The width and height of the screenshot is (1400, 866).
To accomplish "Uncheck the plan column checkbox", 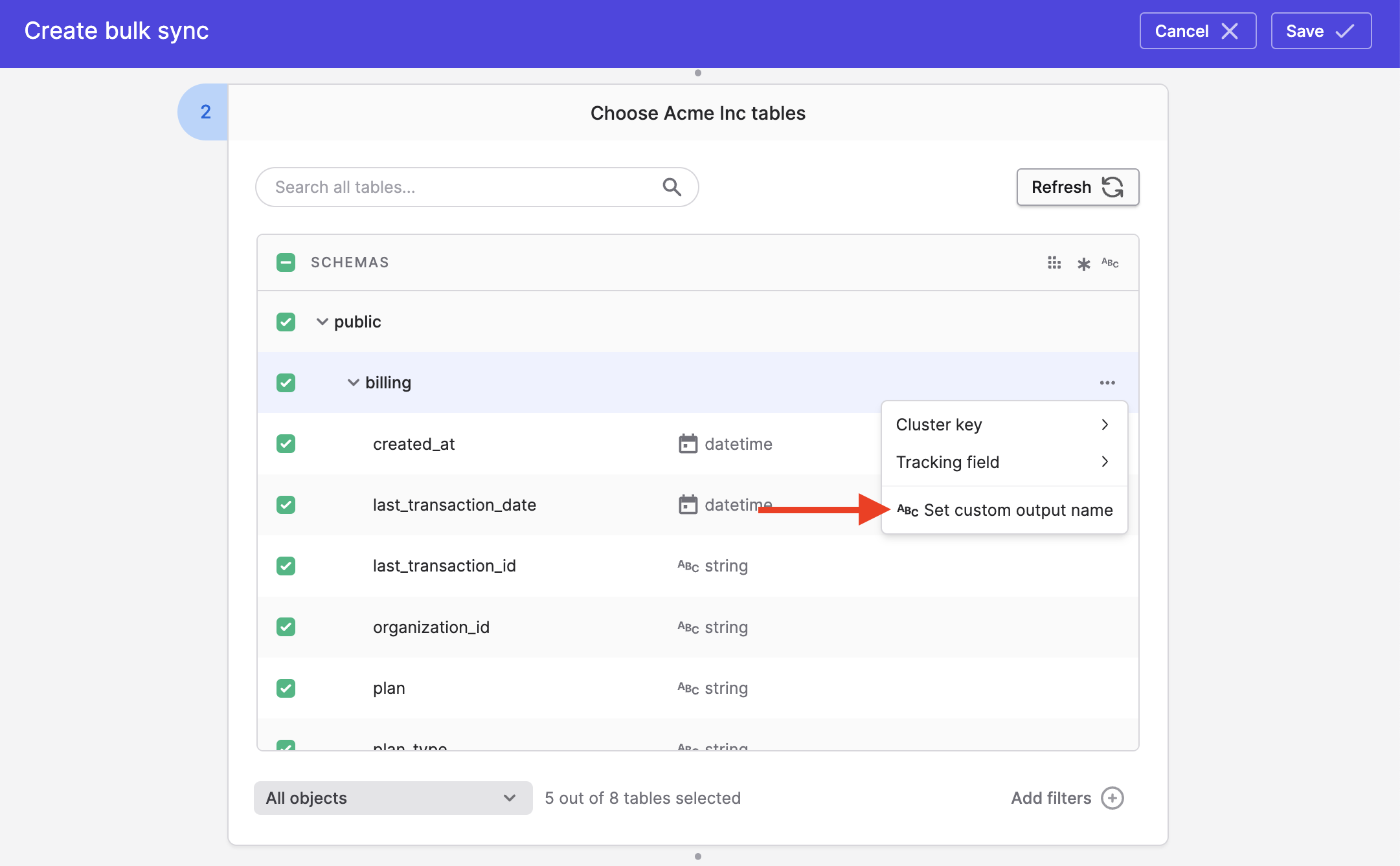I will pyautogui.click(x=286, y=688).
